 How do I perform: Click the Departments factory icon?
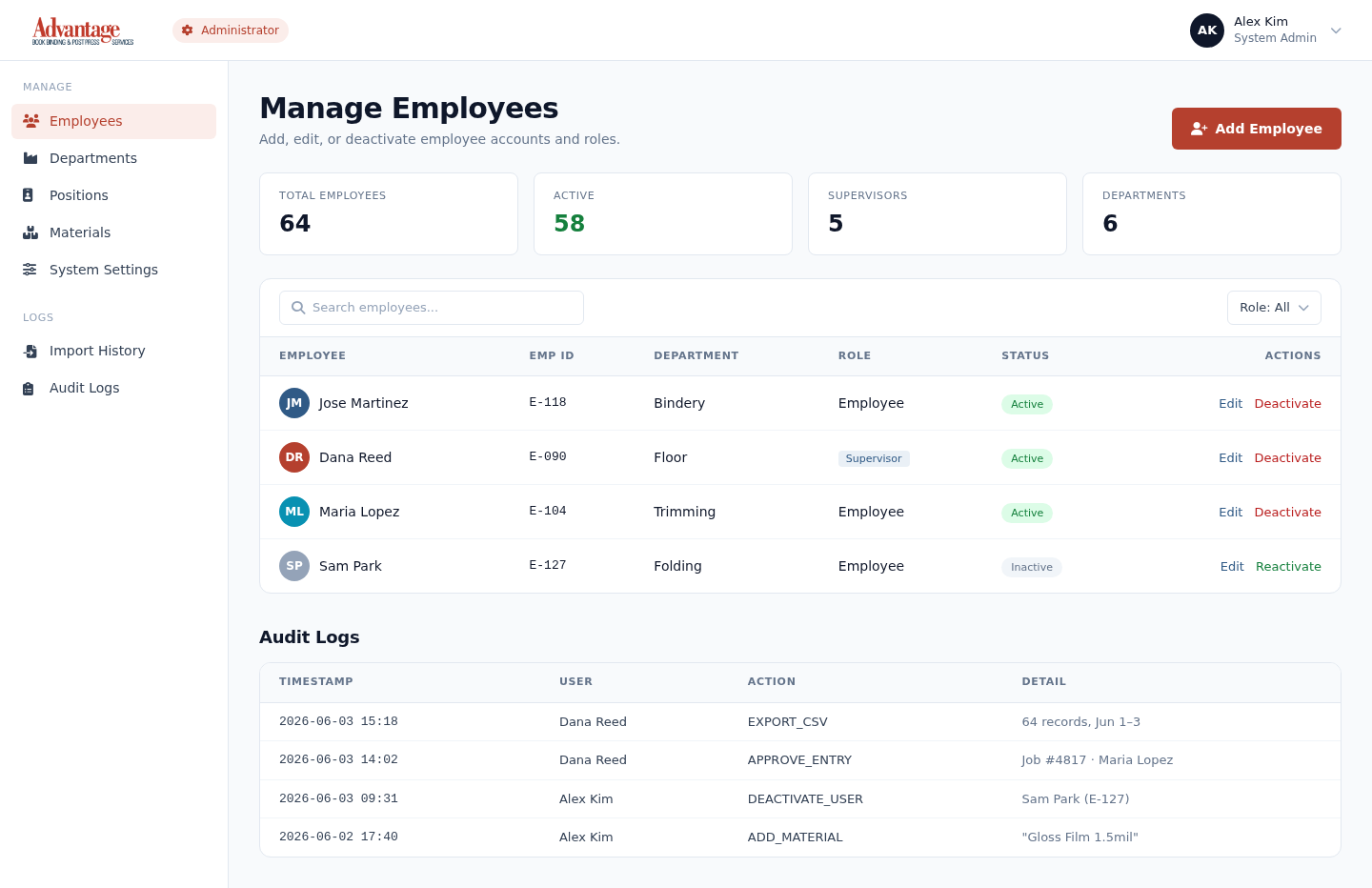(x=30, y=158)
